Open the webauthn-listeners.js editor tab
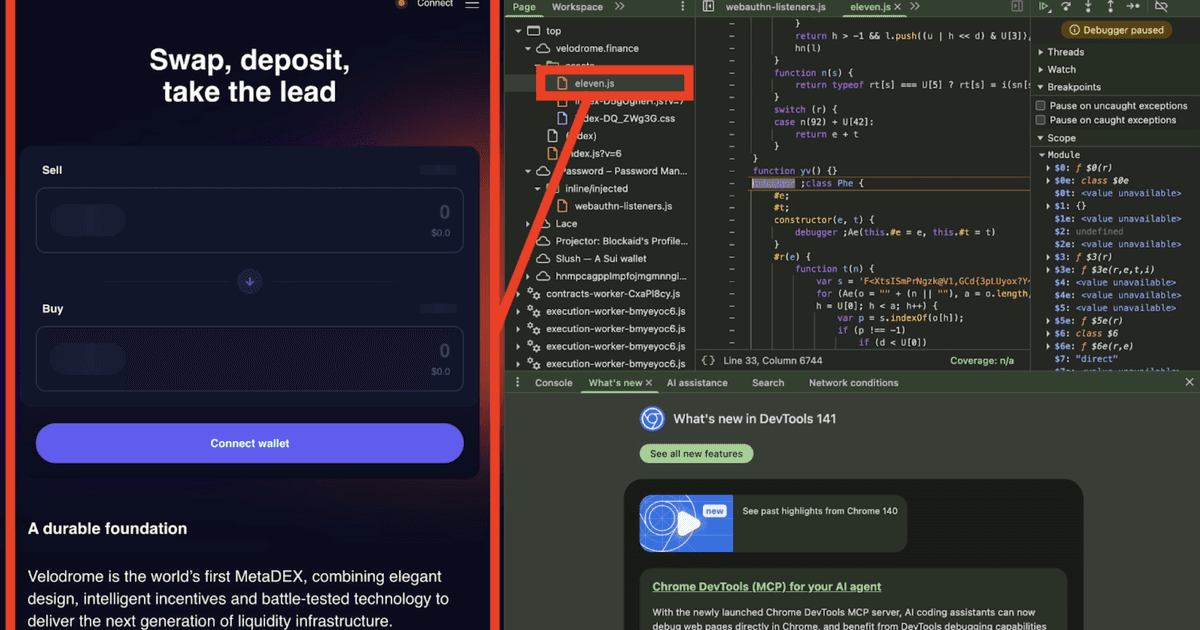The height and width of the screenshot is (630, 1200). pos(775,7)
